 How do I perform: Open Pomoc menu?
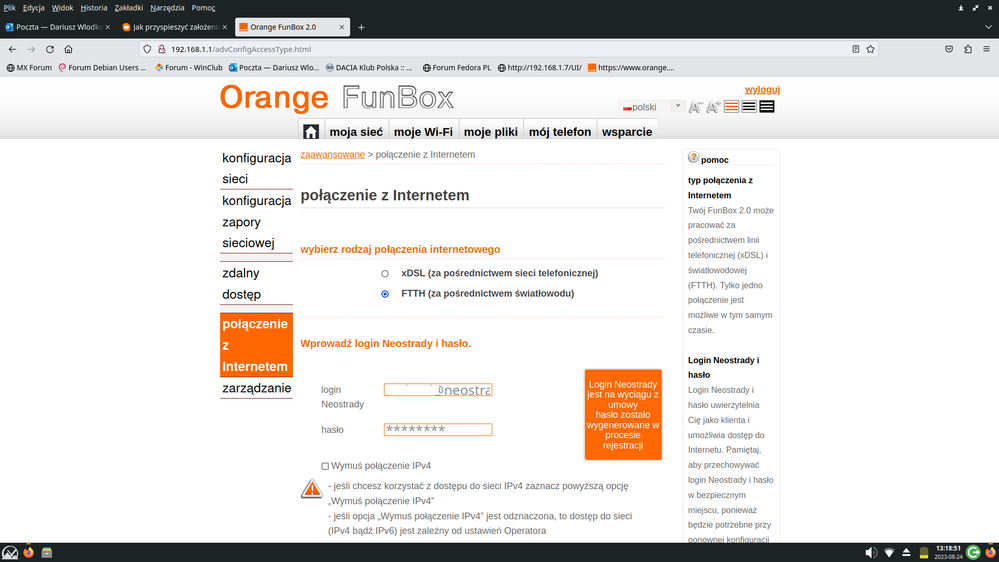click(203, 8)
